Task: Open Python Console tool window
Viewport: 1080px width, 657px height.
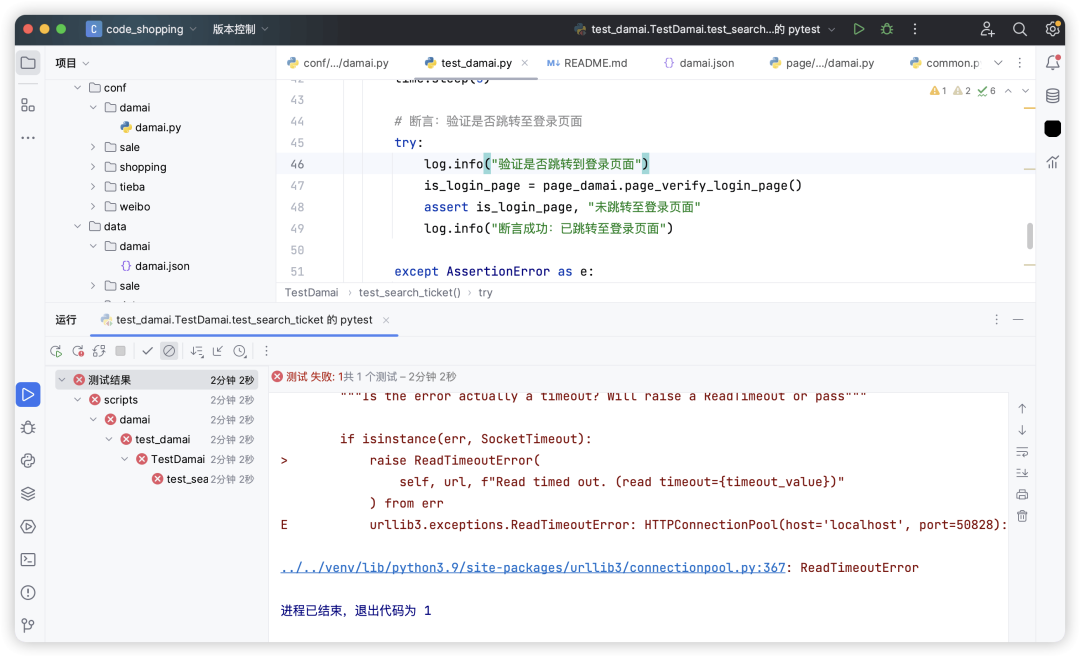Action: coord(28,461)
